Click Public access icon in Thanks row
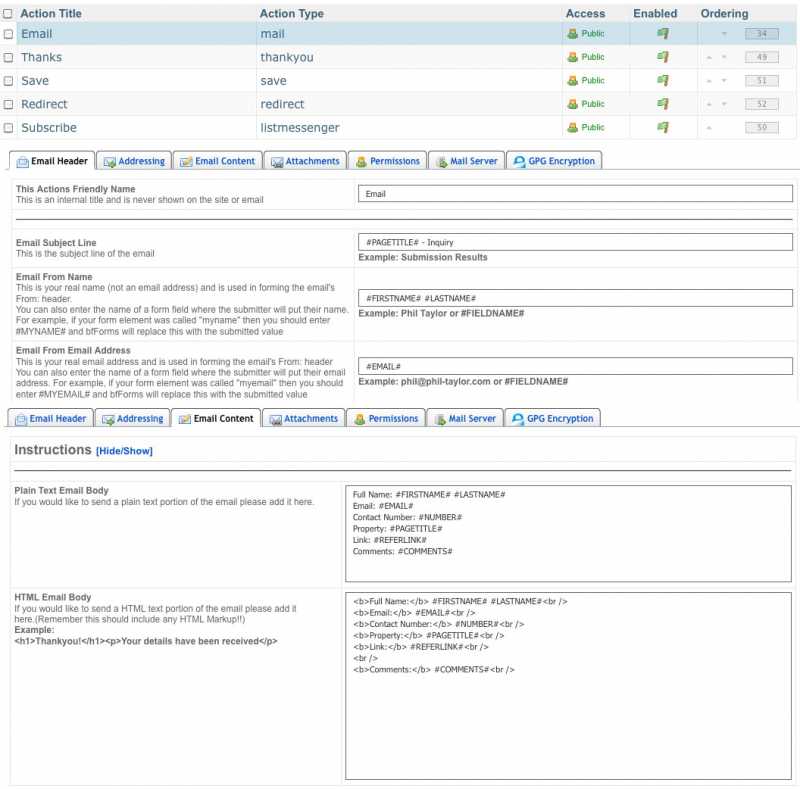The width and height of the screenshot is (800, 789). (572, 57)
